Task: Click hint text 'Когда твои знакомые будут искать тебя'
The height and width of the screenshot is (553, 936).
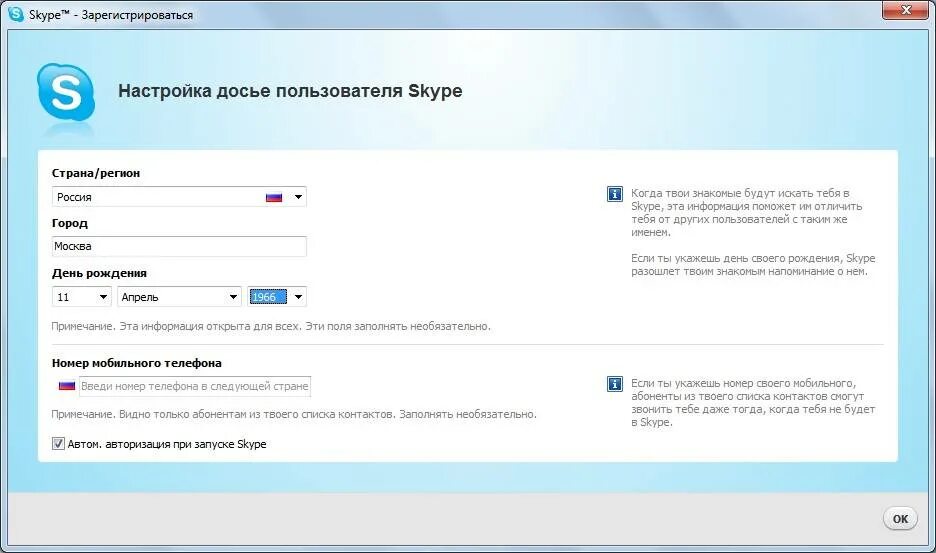Action: (x=747, y=213)
